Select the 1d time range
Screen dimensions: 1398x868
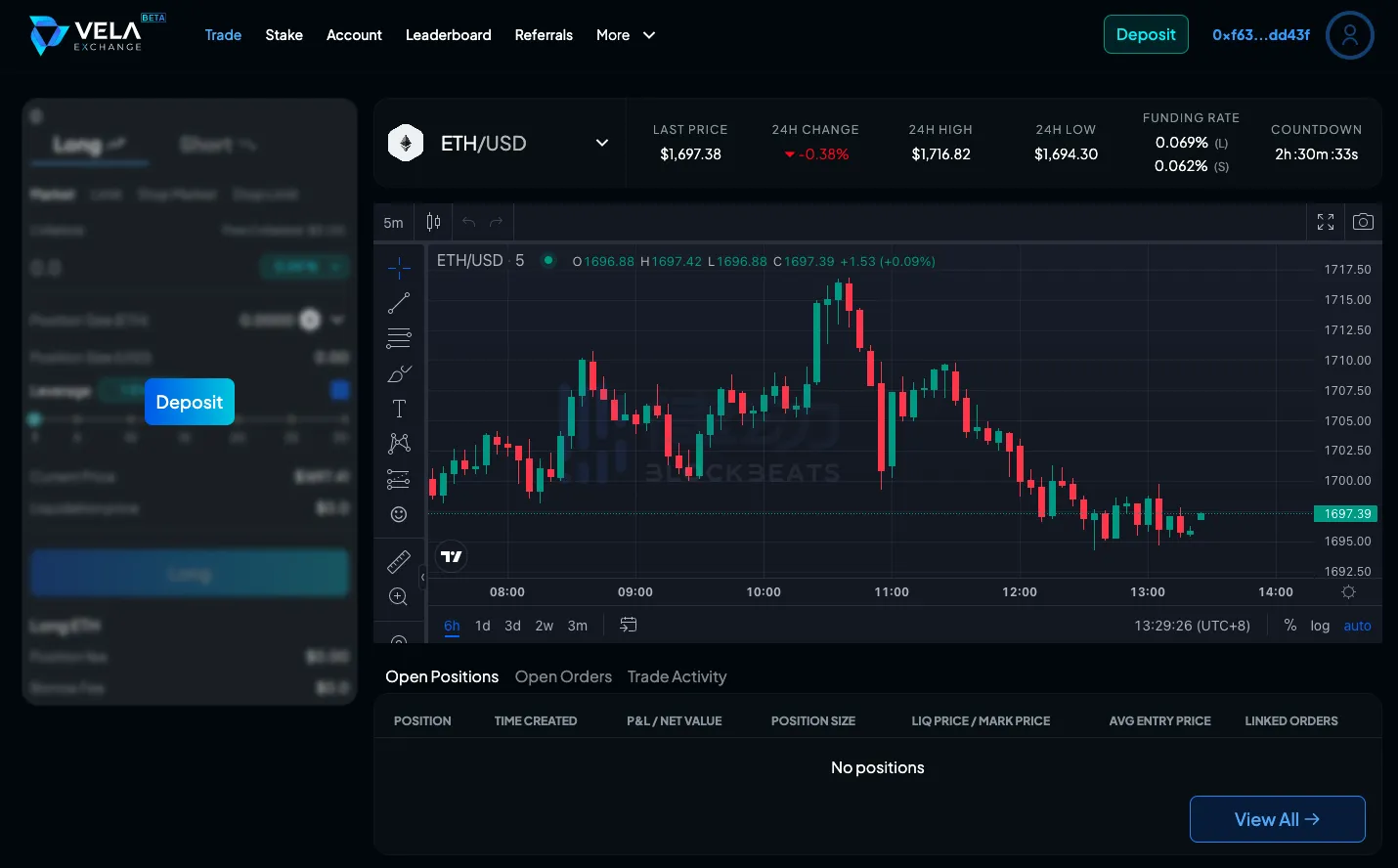[482, 626]
